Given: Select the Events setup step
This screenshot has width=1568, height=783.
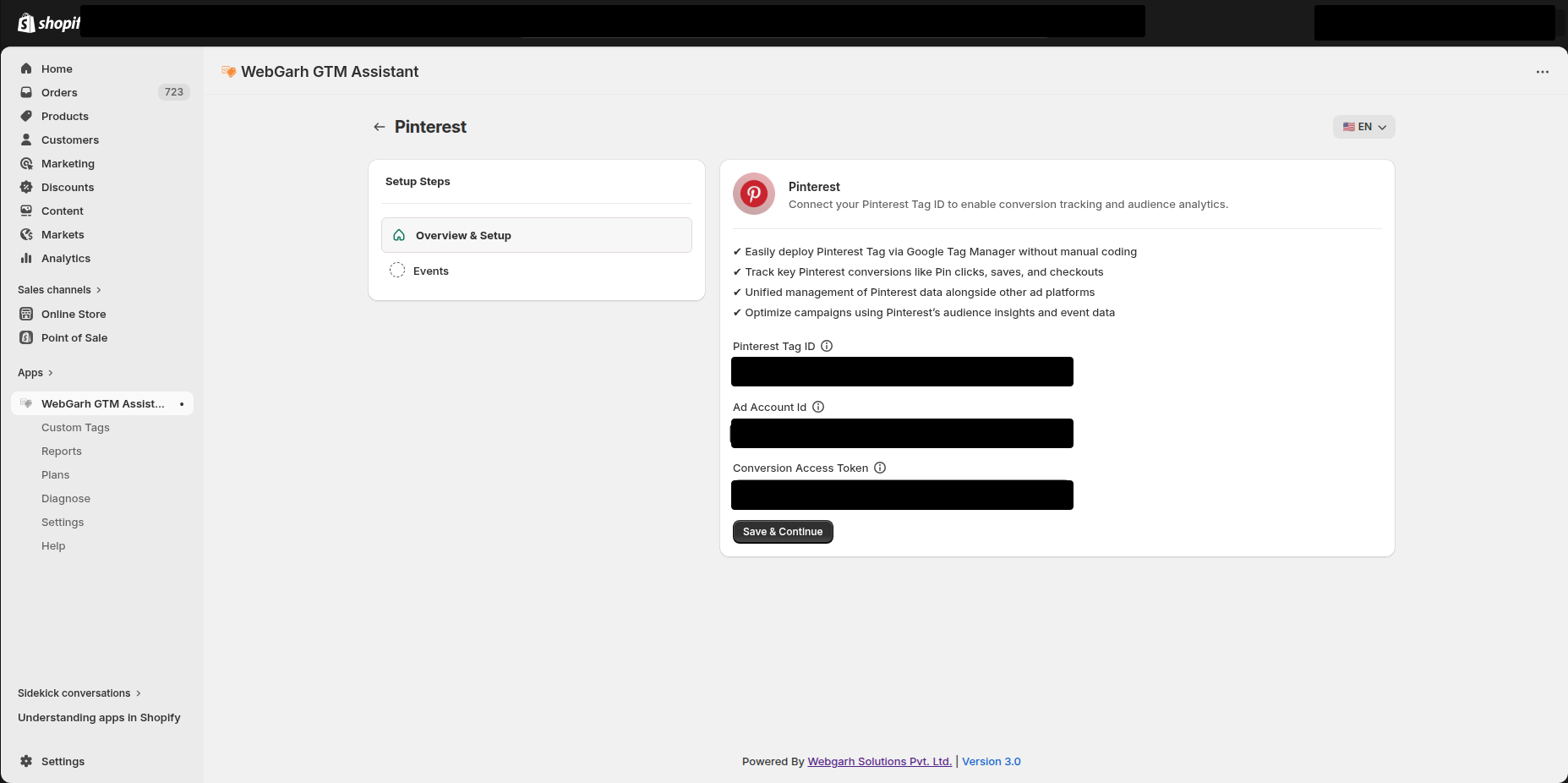Looking at the screenshot, I should pyautogui.click(x=537, y=271).
